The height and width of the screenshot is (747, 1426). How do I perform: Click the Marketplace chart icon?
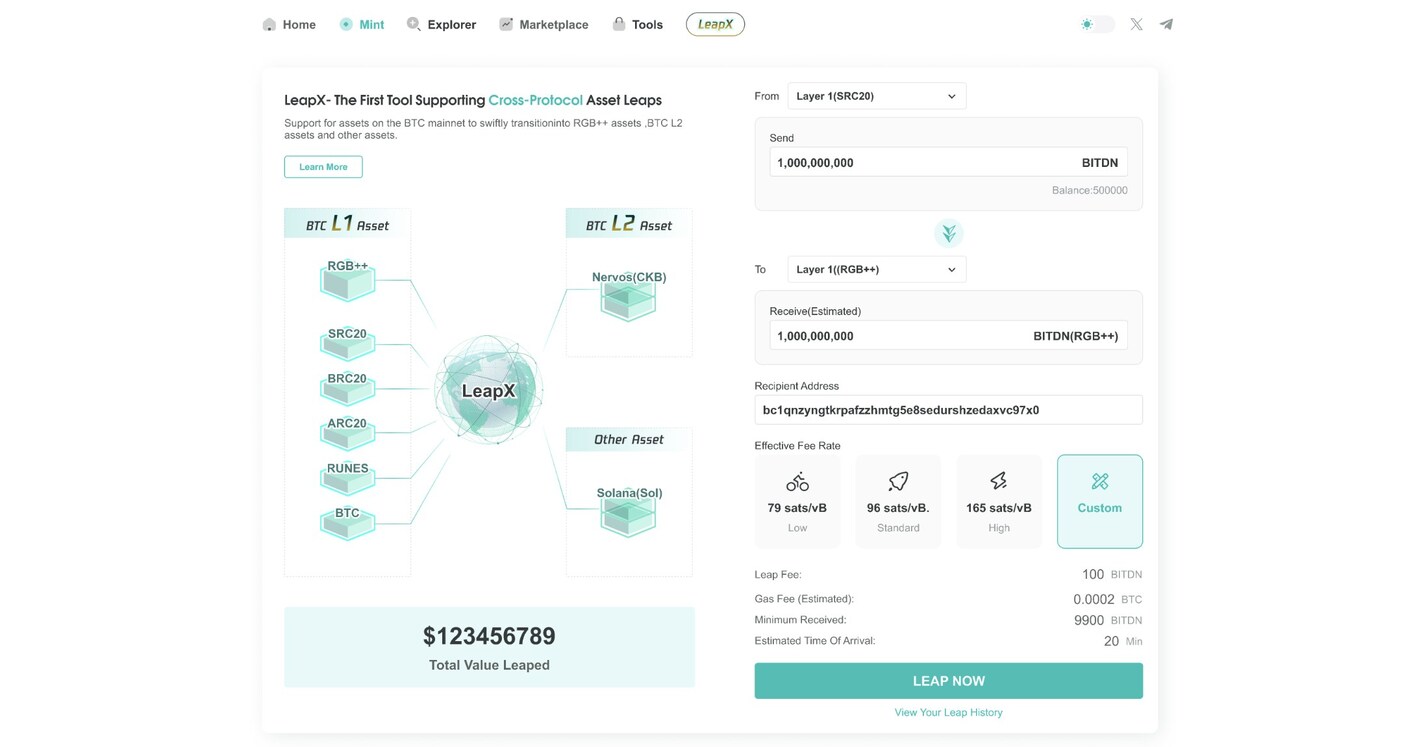[505, 23]
